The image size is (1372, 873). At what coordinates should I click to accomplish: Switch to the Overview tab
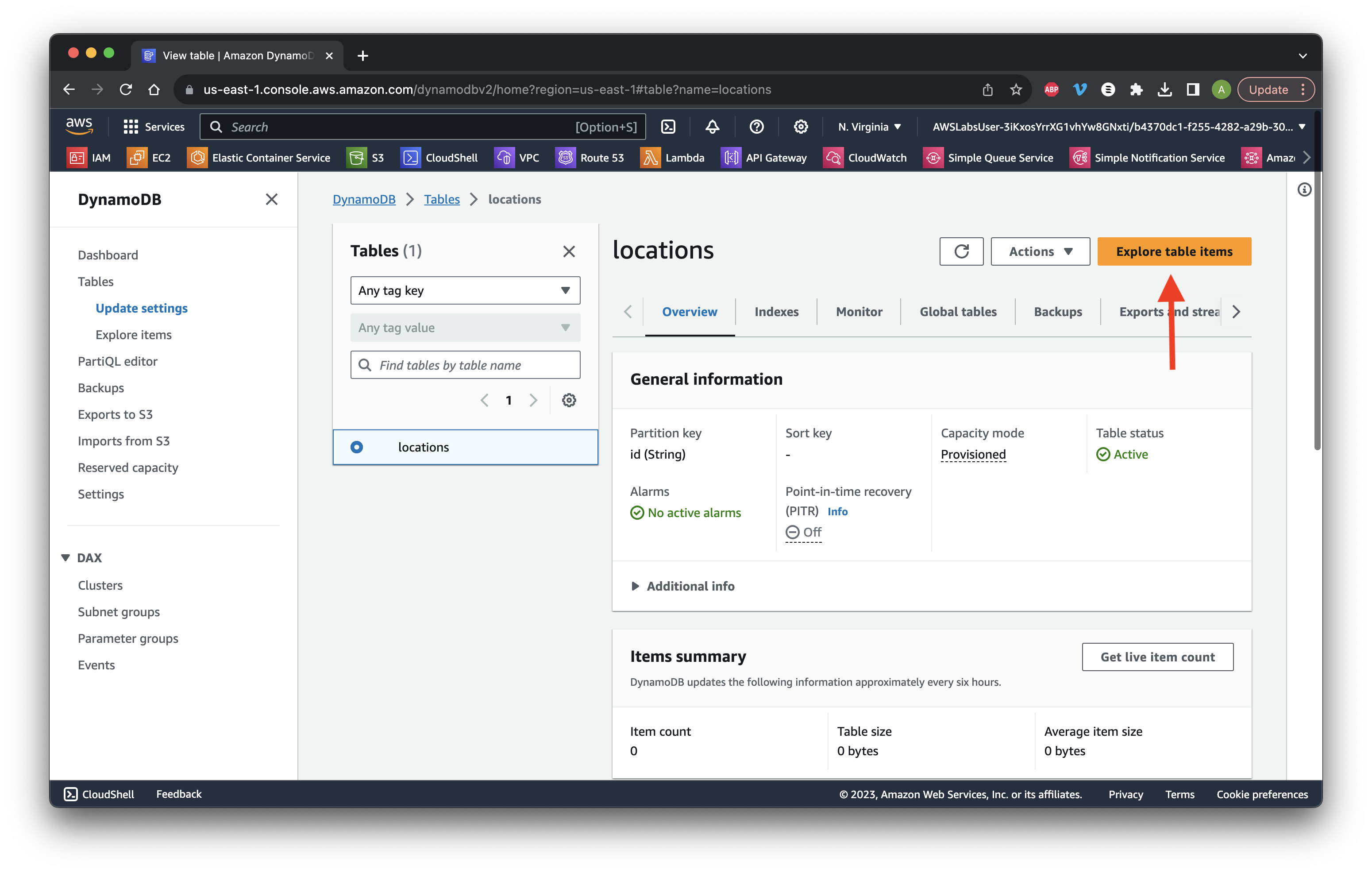point(690,312)
